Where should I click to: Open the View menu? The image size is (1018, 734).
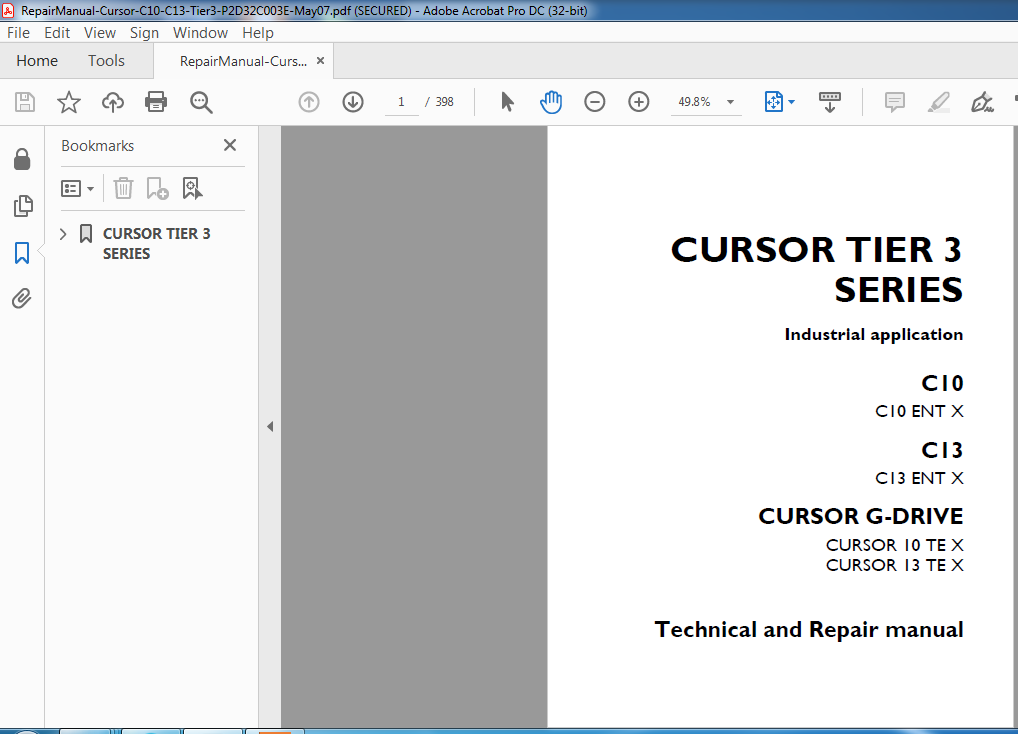click(100, 32)
